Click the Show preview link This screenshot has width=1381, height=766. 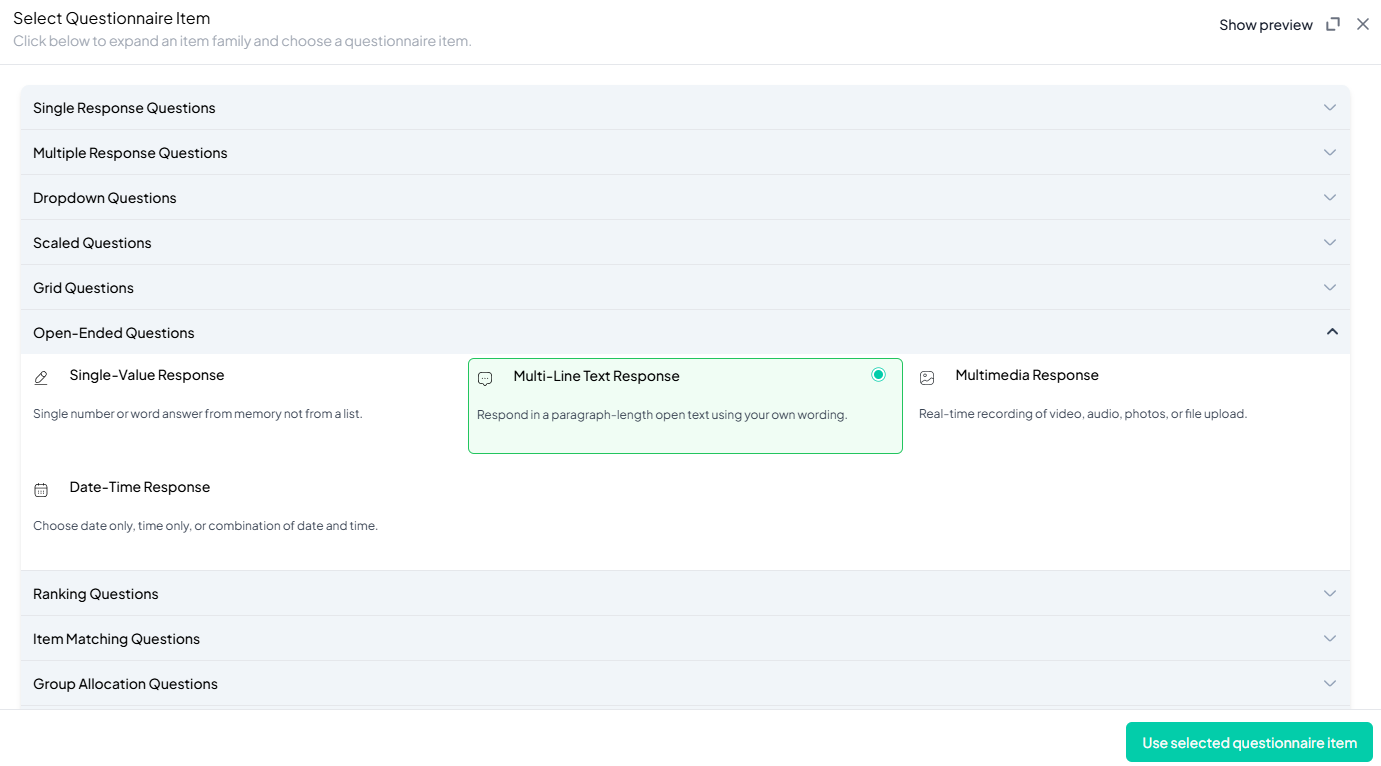pyautogui.click(x=1265, y=25)
